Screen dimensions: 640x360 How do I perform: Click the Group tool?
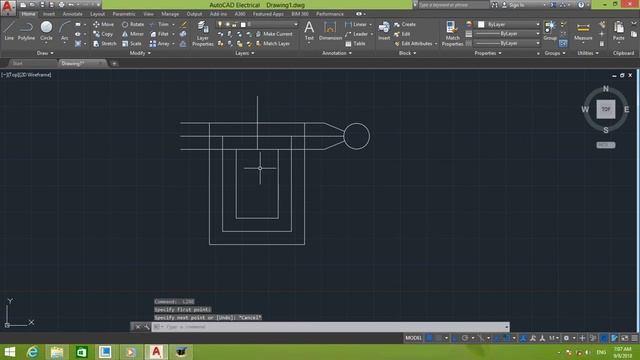coord(550,31)
